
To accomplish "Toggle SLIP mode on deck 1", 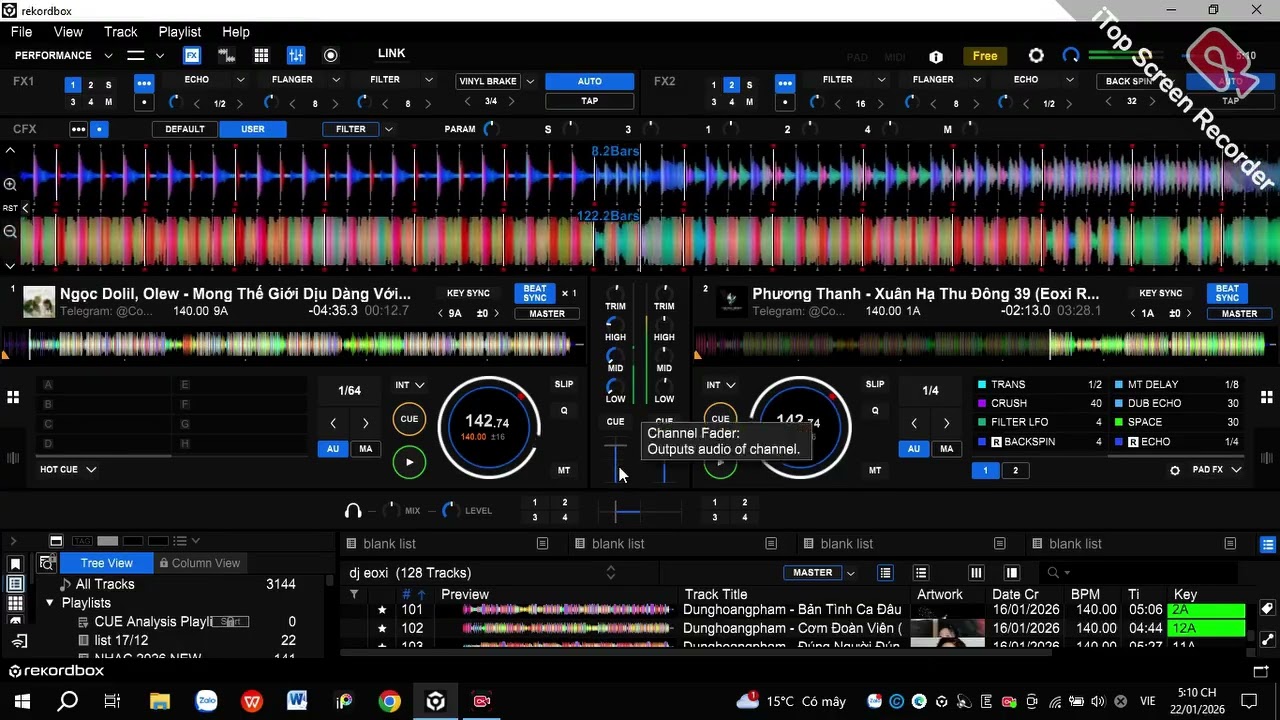I will pyautogui.click(x=564, y=384).
